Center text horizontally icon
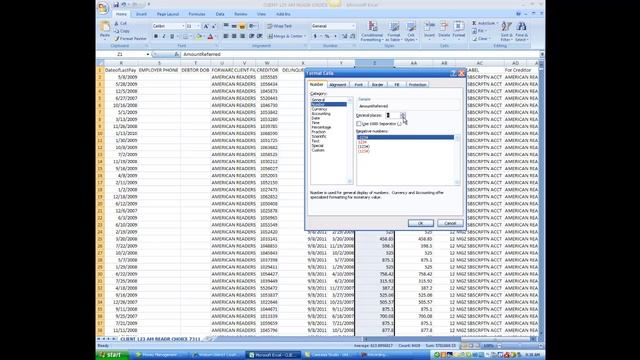640x360 pixels. [234, 36]
